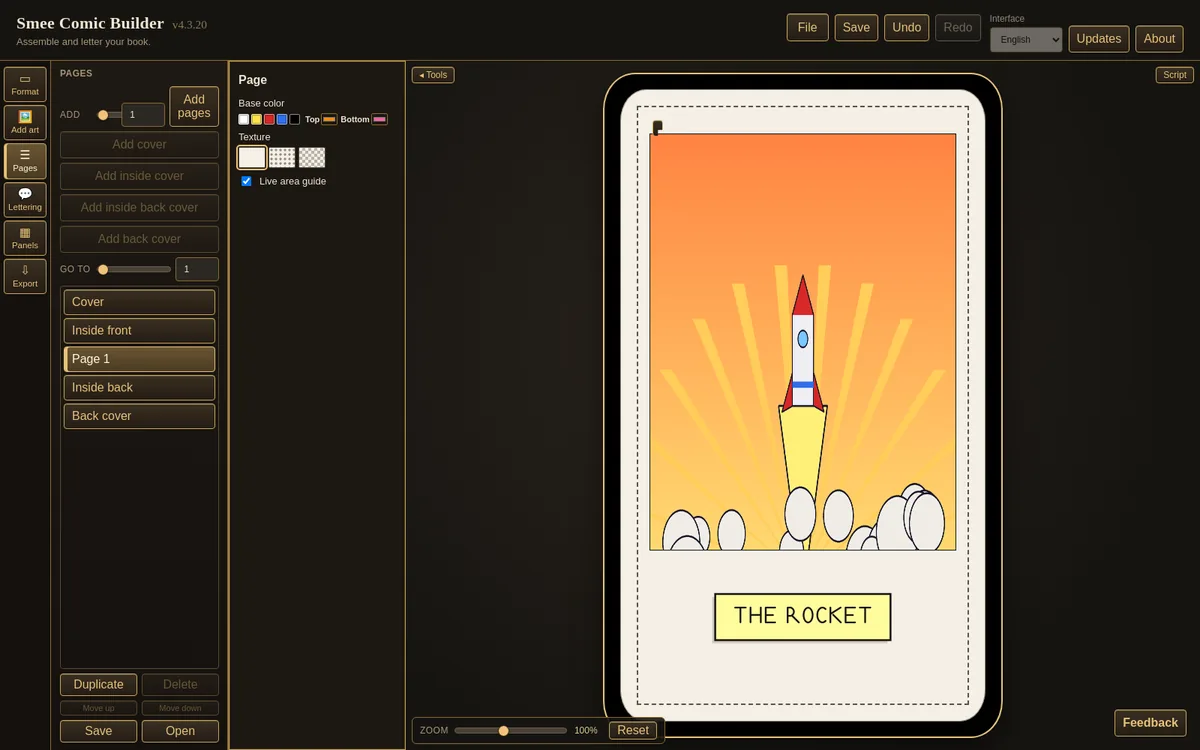This screenshot has width=1200, height=750.
Task: Collapse the Tools panel
Action: pos(433,75)
